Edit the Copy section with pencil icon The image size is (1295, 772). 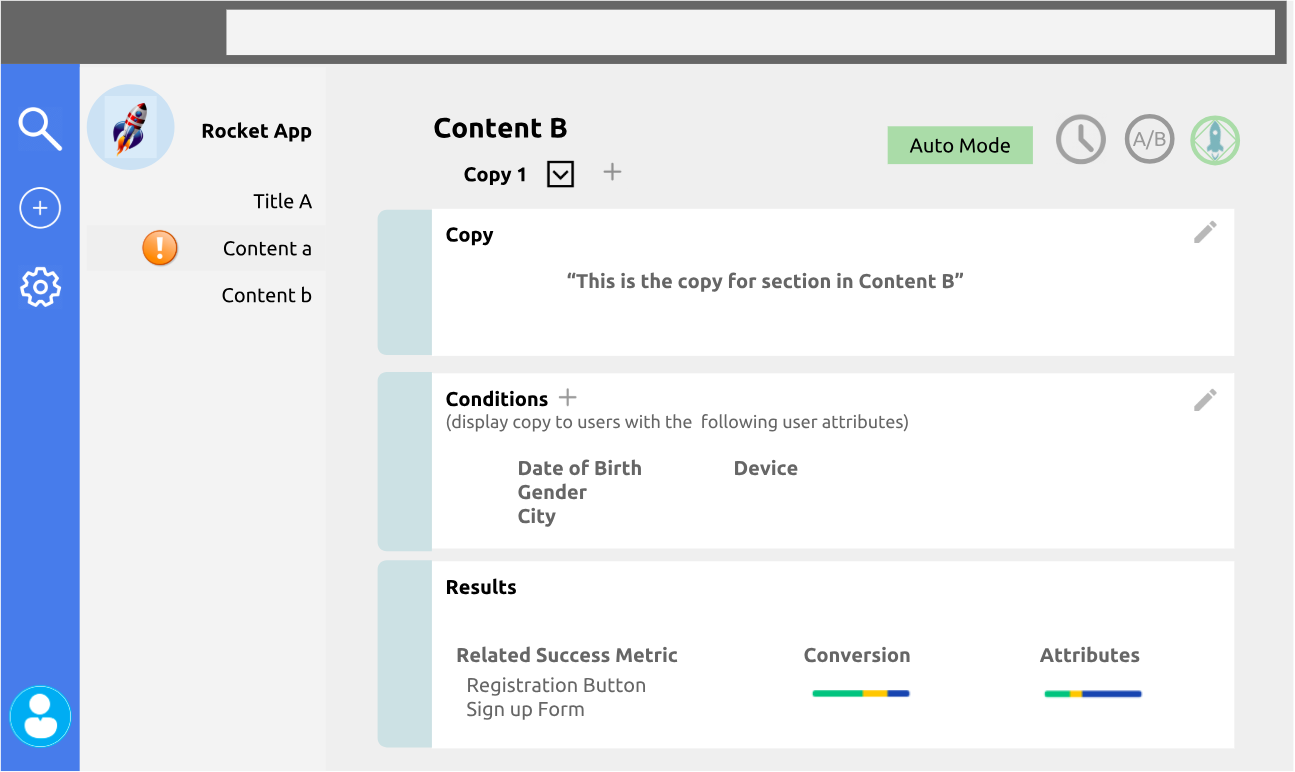[1205, 232]
